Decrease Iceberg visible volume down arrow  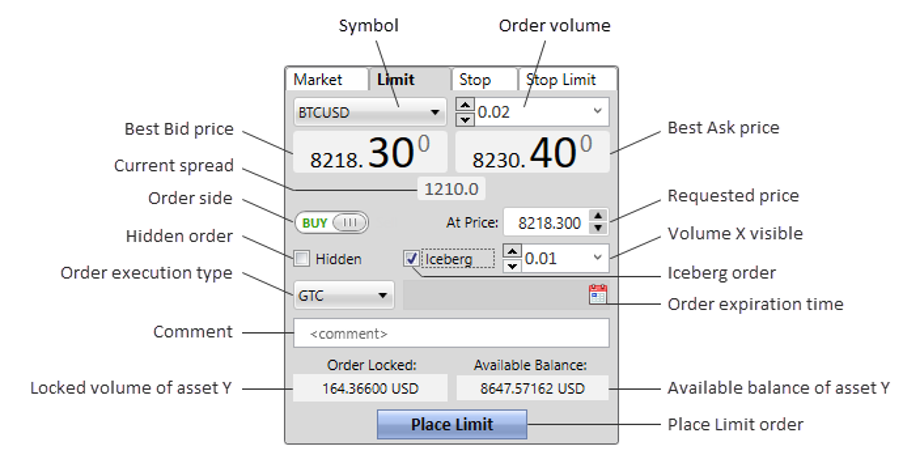point(512,265)
